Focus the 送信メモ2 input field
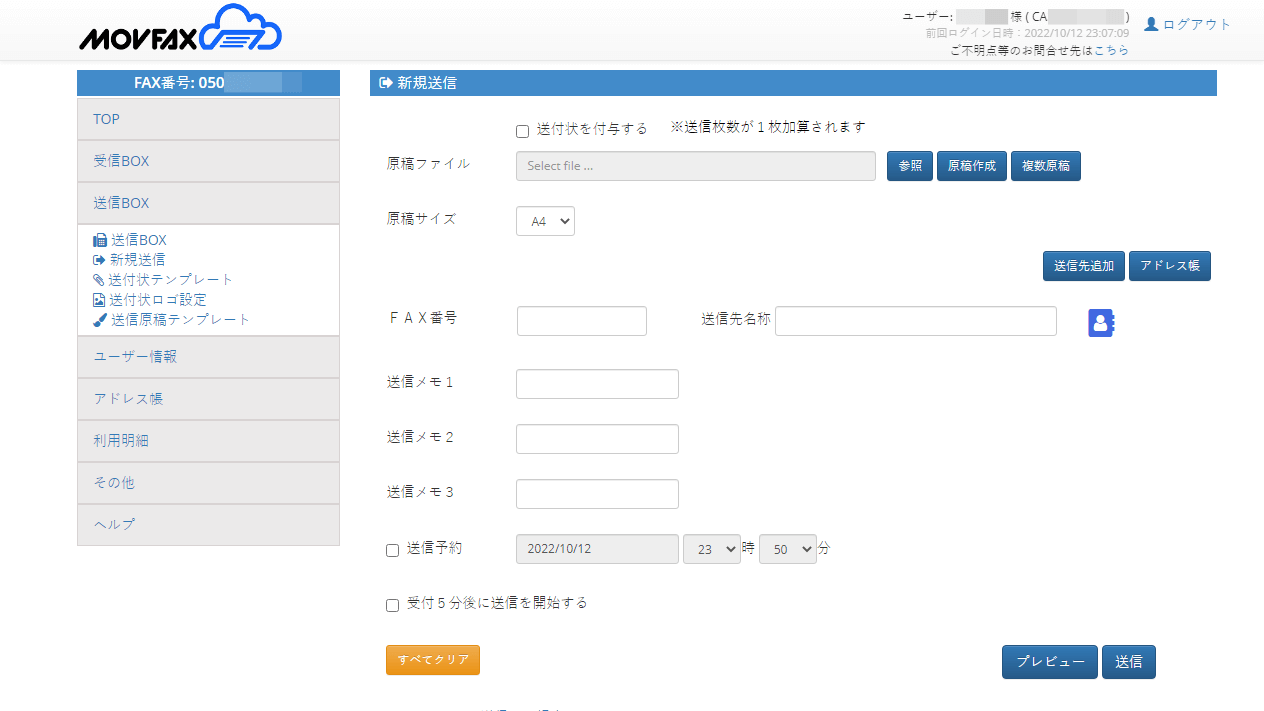The width and height of the screenshot is (1264, 711). click(x=597, y=439)
